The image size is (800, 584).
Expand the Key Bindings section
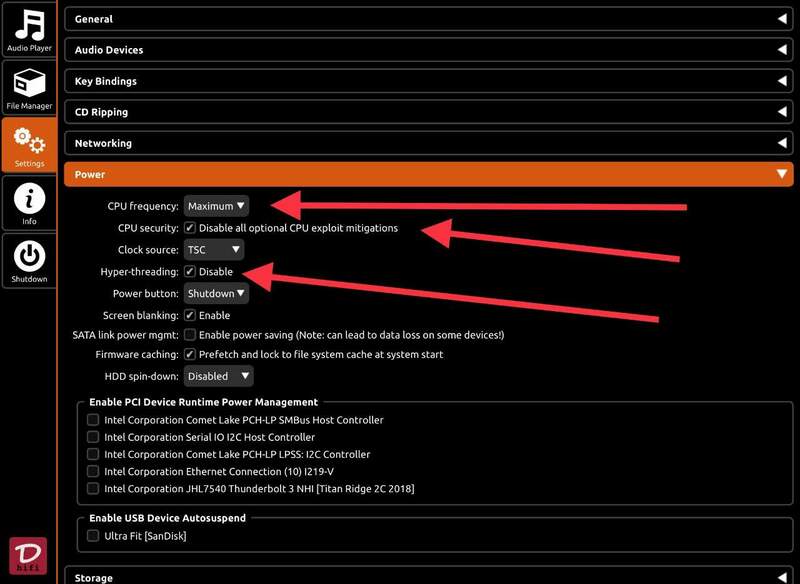click(429, 81)
